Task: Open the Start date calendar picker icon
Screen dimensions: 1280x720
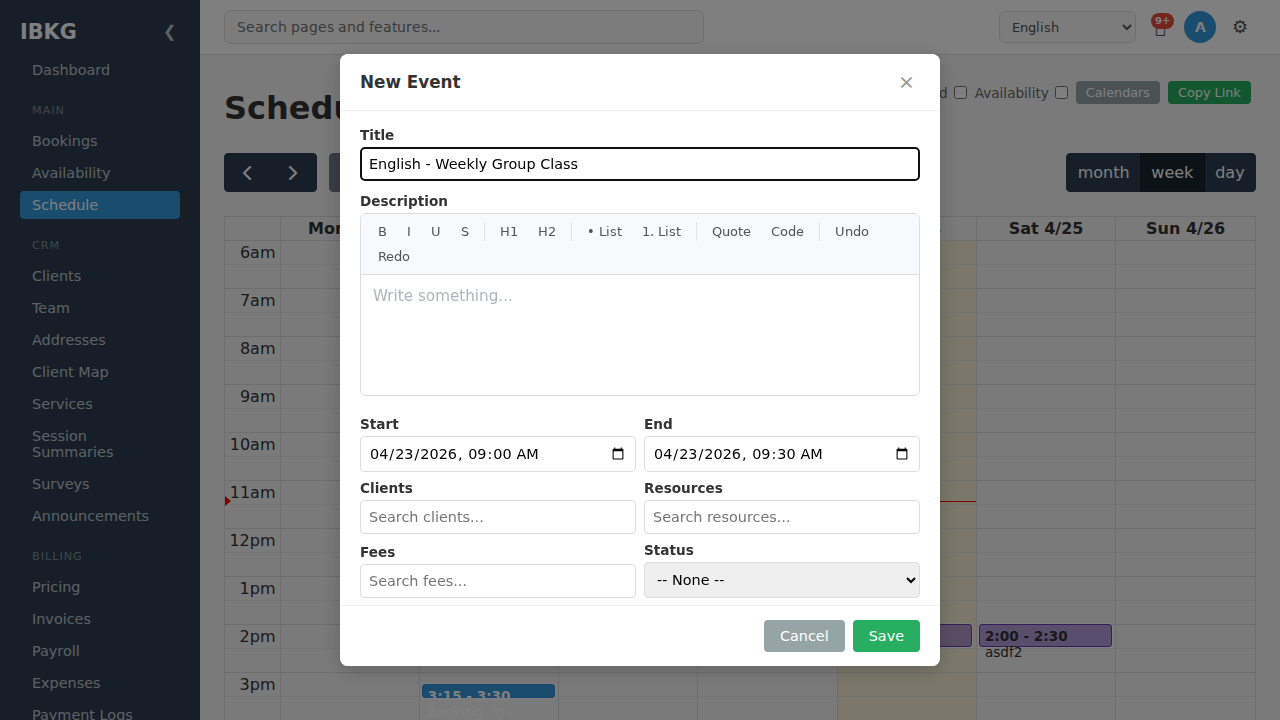Action: pos(618,454)
